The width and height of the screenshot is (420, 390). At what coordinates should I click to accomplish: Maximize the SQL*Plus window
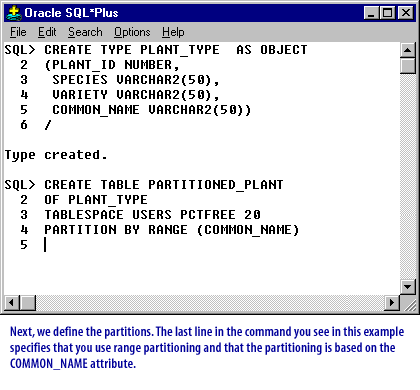click(388, 13)
